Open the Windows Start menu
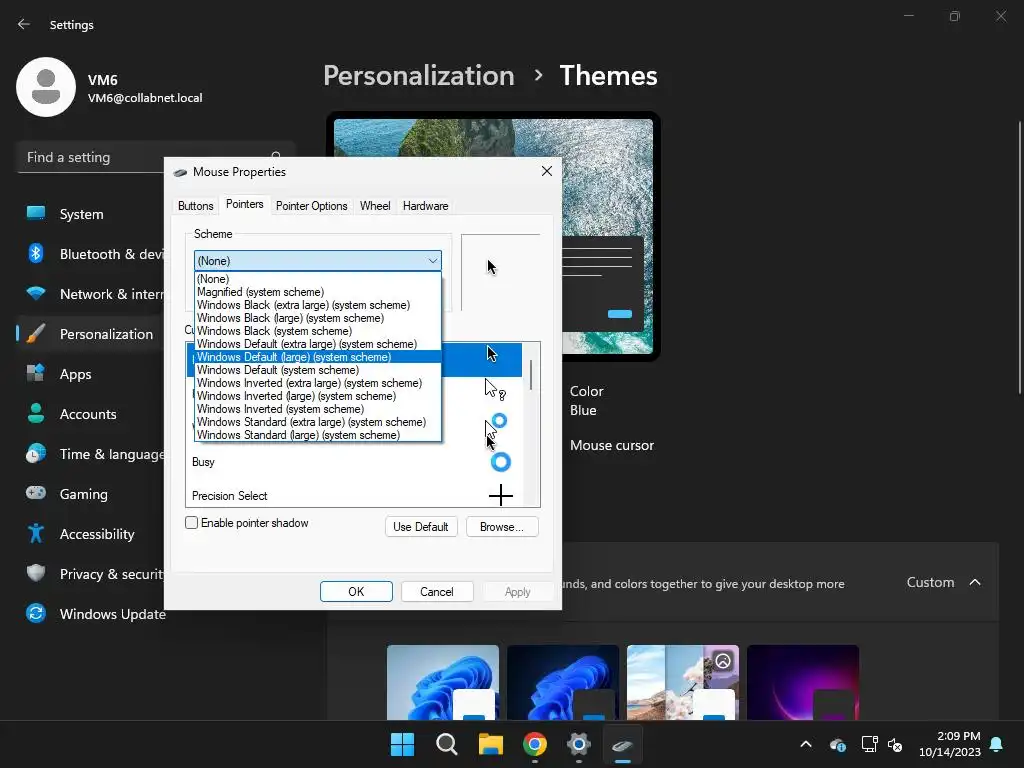 tap(402, 744)
